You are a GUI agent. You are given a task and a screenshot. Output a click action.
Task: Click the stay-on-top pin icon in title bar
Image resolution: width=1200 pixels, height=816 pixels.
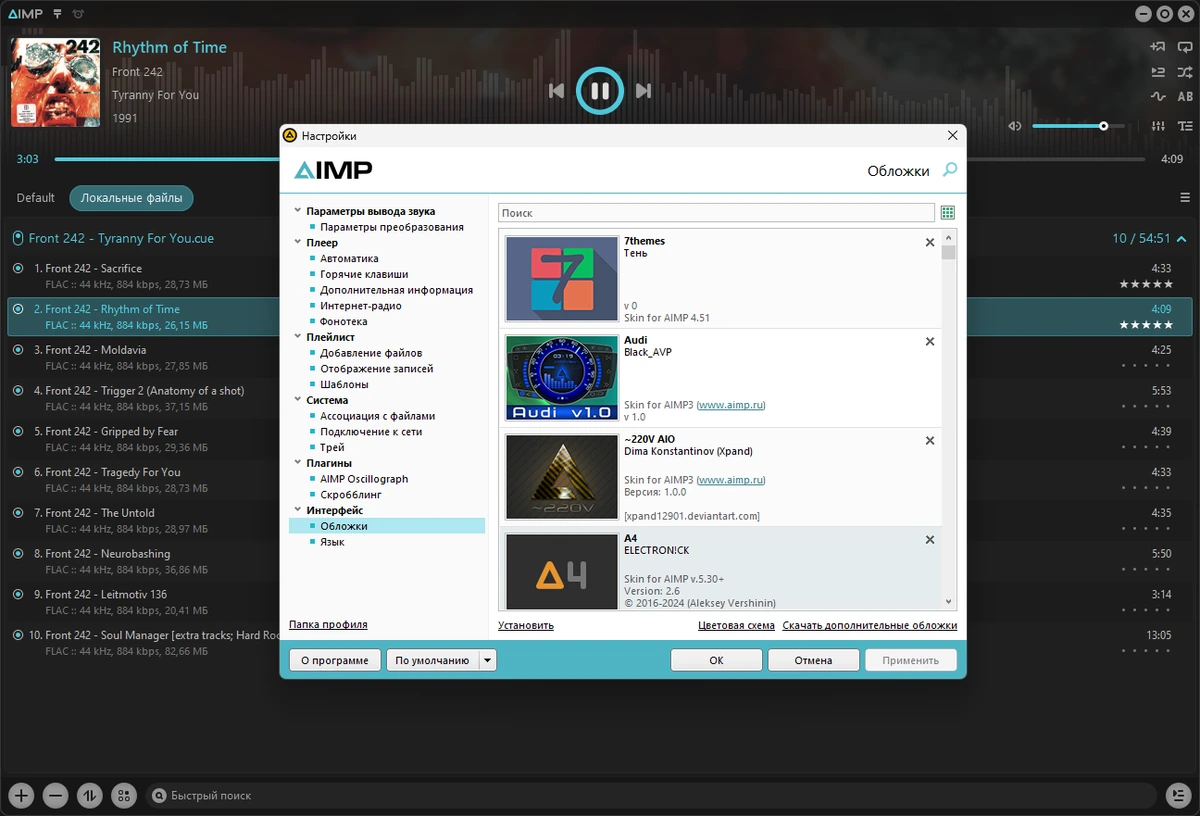pos(58,14)
